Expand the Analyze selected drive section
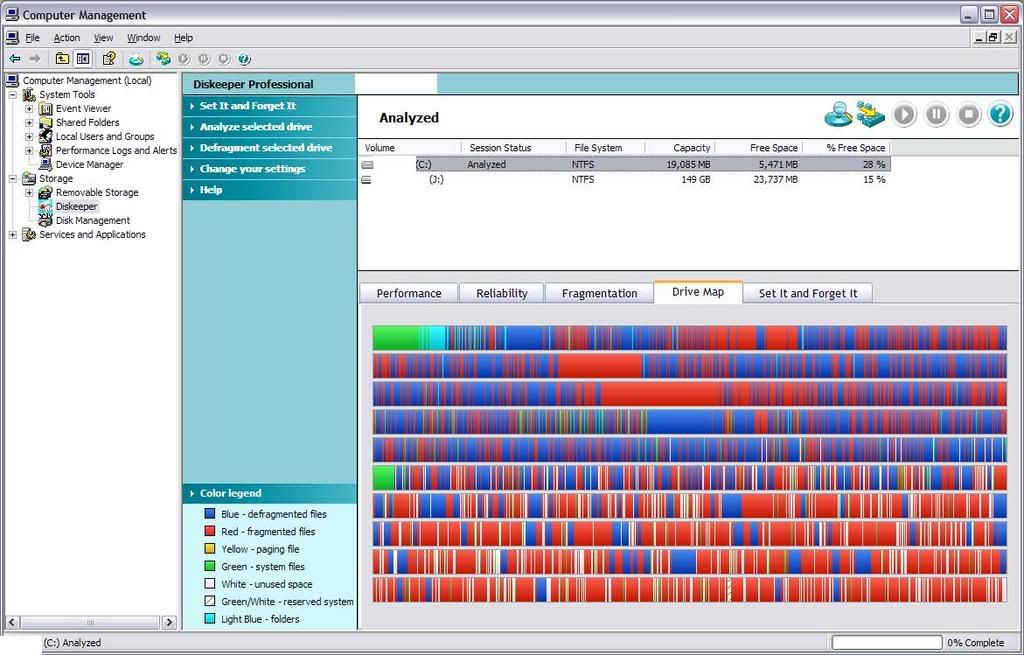 coord(270,127)
